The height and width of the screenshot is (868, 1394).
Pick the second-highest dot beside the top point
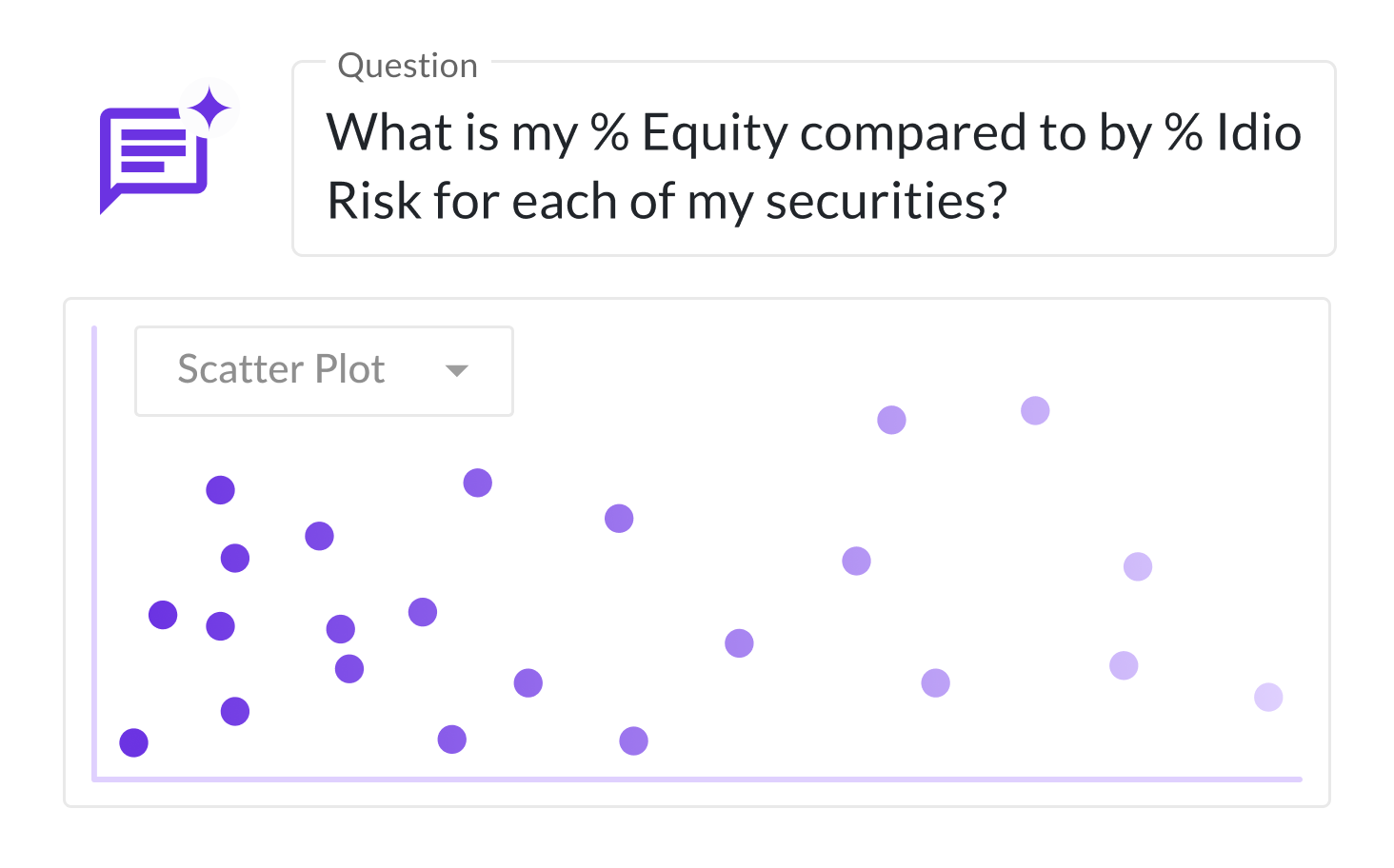891,420
